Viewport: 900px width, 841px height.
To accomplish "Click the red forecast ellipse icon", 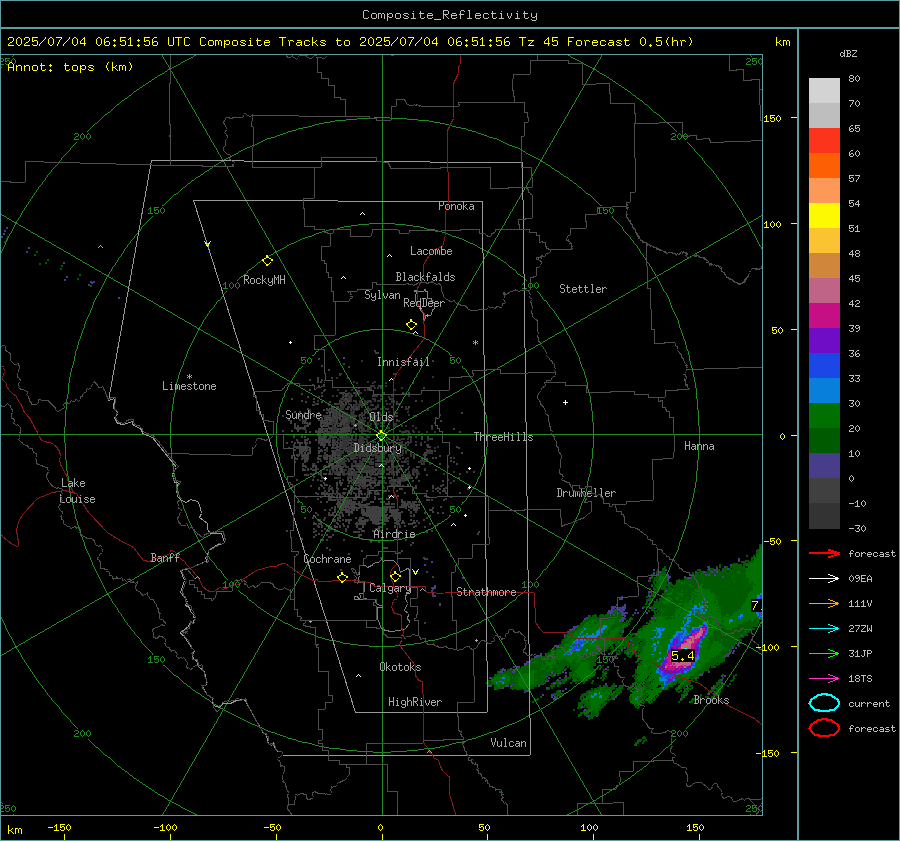I will (x=824, y=728).
